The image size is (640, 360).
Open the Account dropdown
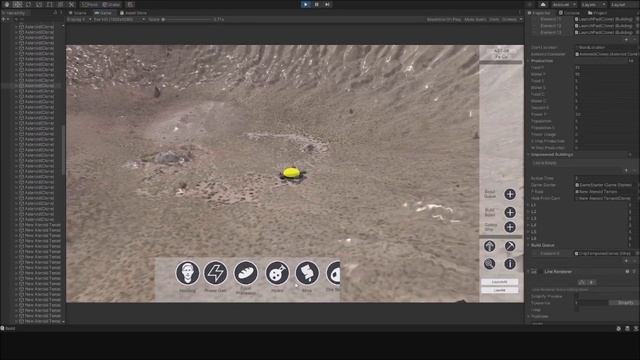pos(564,4)
